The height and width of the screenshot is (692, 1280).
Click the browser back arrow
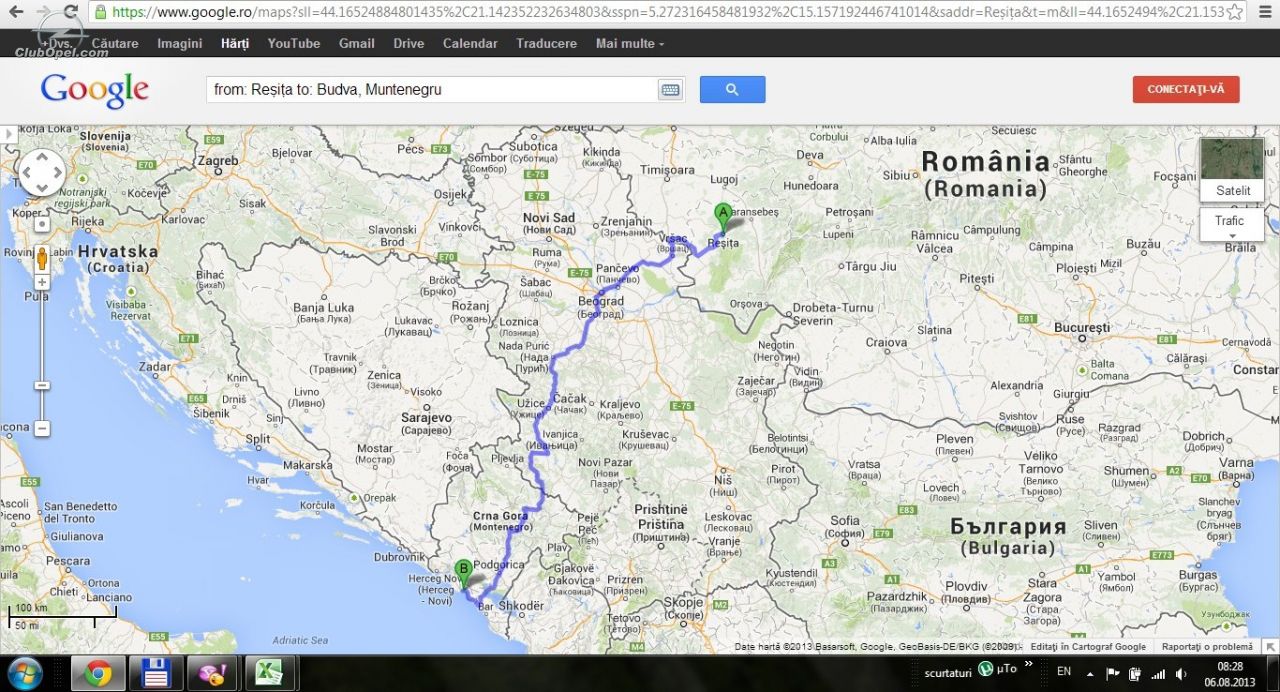click(x=17, y=11)
